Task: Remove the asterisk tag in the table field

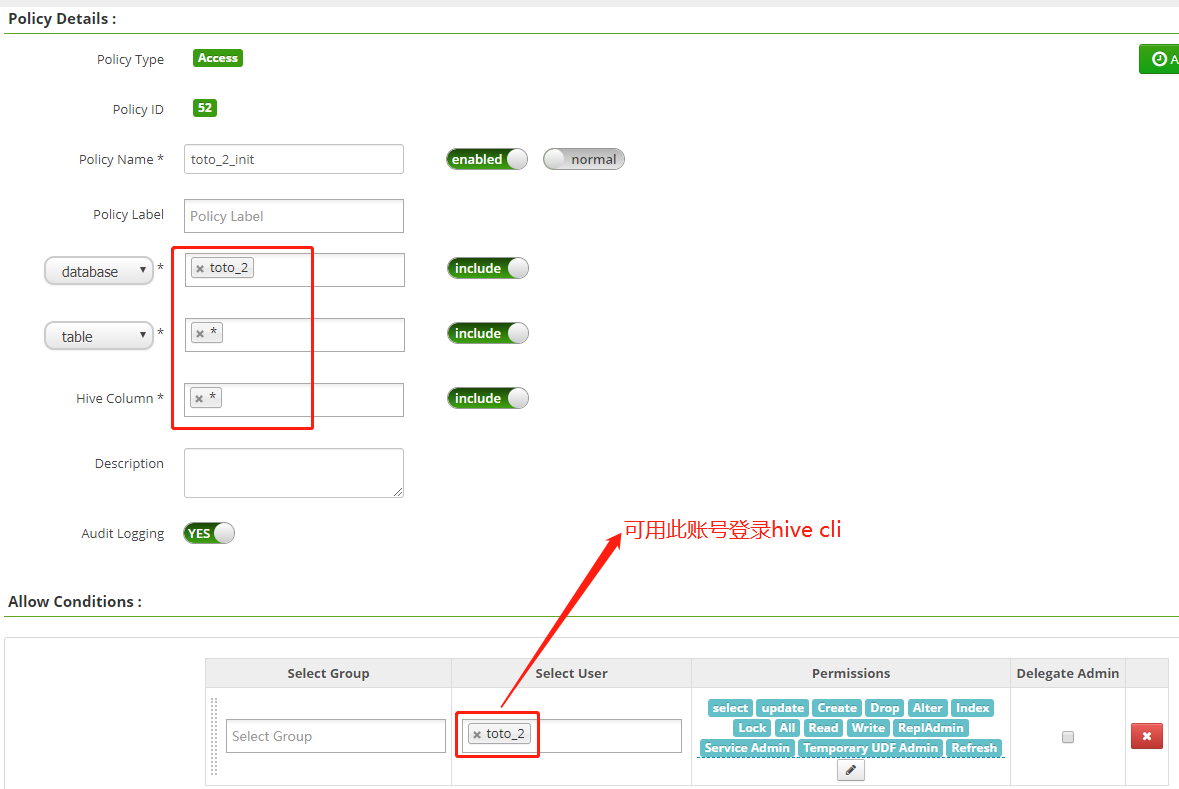Action: pos(200,334)
